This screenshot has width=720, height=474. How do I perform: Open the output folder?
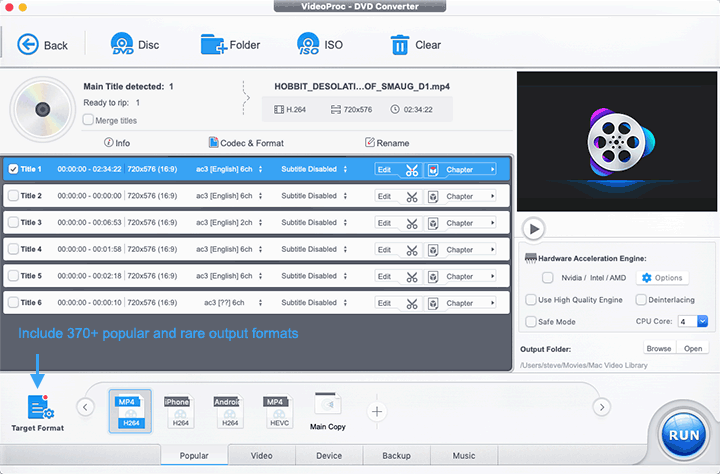(x=692, y=348)
